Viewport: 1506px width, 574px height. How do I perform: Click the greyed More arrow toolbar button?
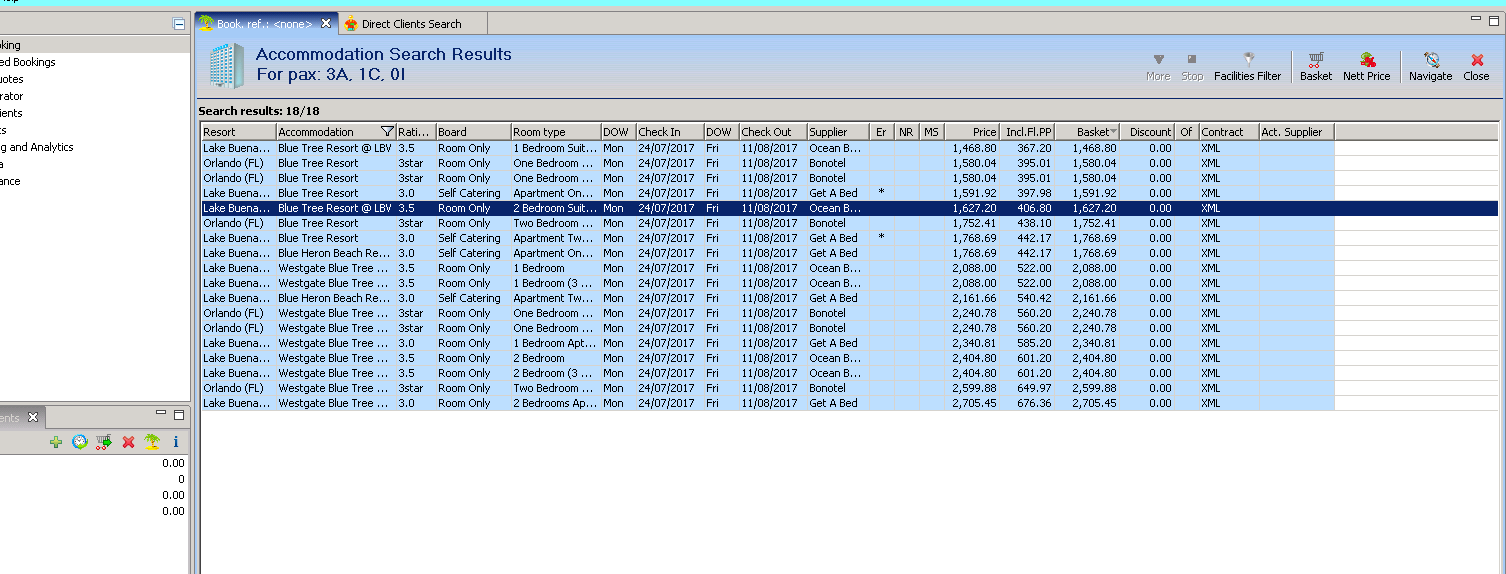pos(1158,67)
